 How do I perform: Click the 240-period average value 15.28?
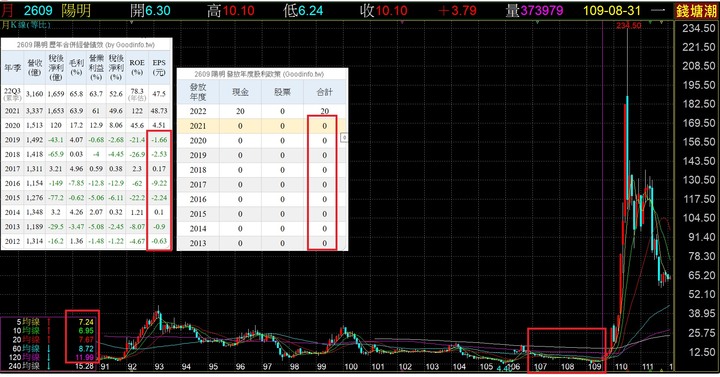pos(84,366)
